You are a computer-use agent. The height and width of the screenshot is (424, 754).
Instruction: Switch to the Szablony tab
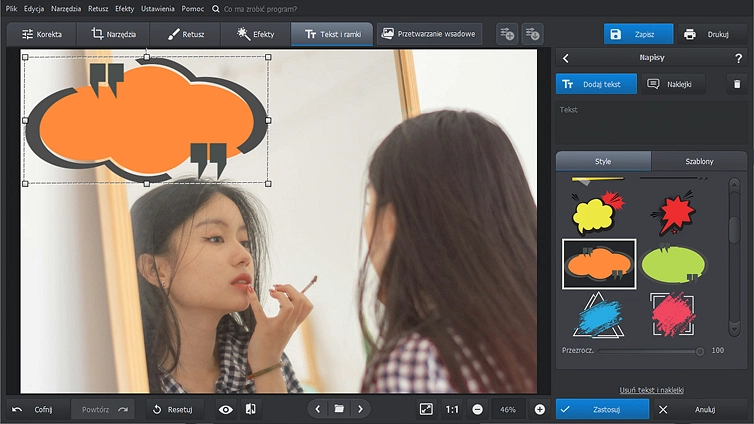coord(699,161)
